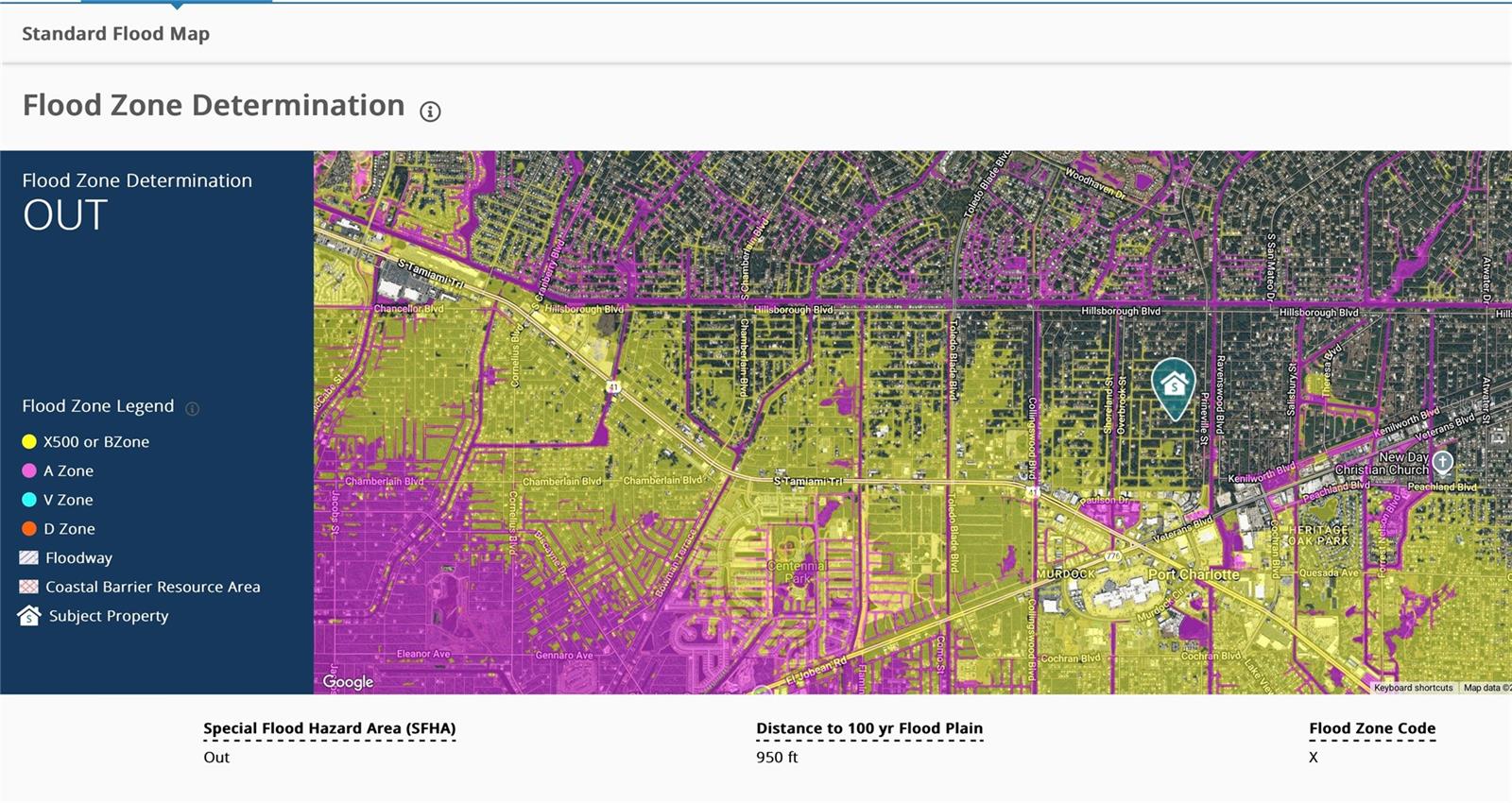Select the magenta A Zone swatch
This screenshot has width=1512, height=803.
(29, 470)
